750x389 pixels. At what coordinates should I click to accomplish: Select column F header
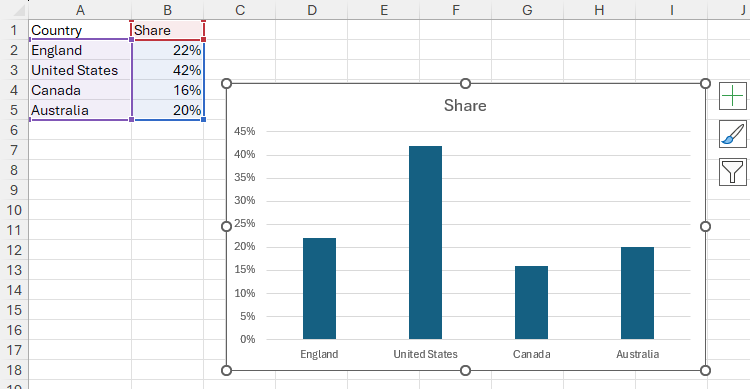[456, 10]
